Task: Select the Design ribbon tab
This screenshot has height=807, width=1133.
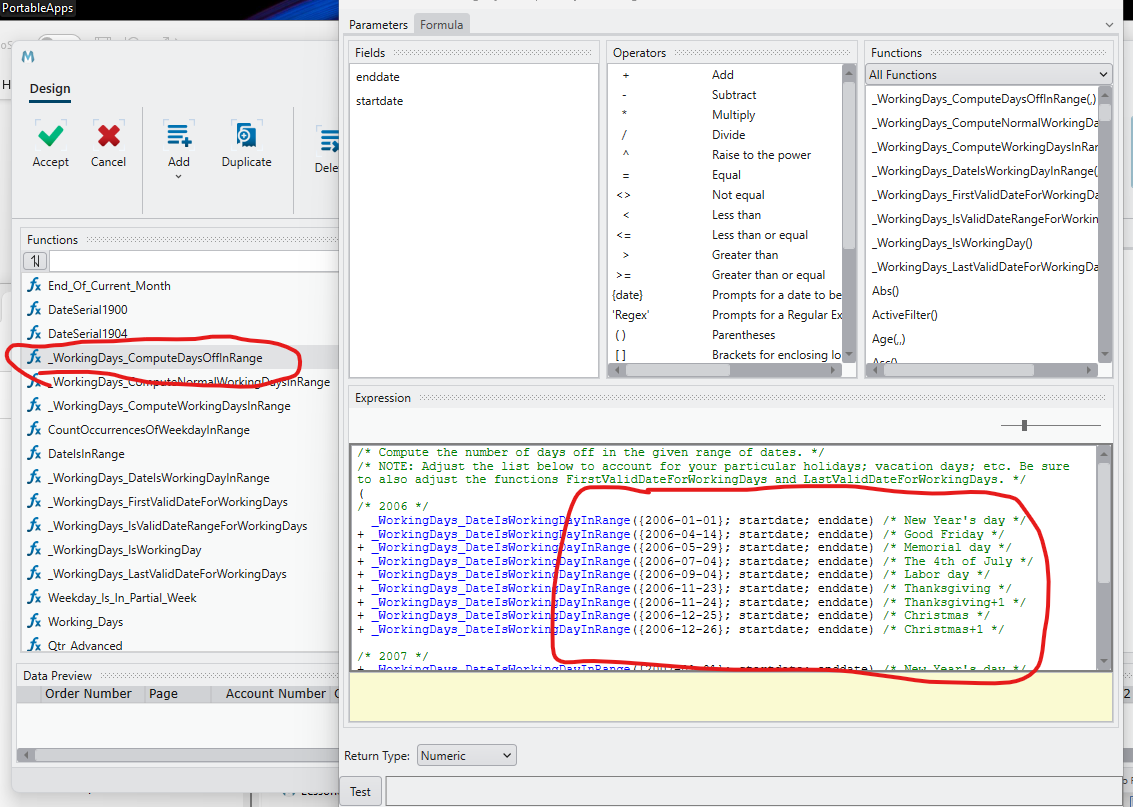Action: pos(50,89)
